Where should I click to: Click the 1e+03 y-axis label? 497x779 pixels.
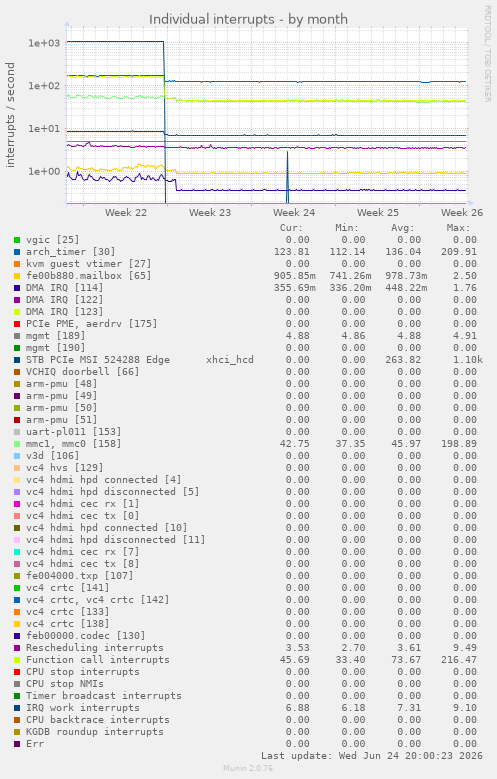coord(44,43)
